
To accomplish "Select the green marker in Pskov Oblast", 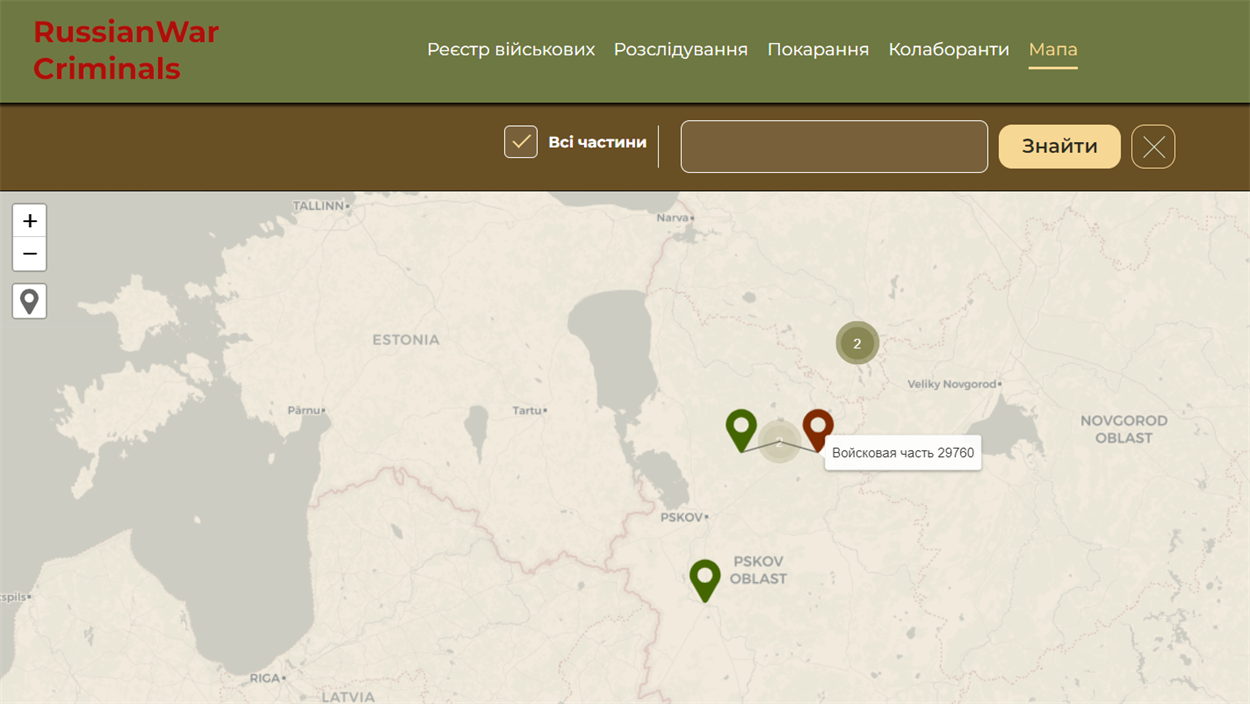I will (705, 580).
